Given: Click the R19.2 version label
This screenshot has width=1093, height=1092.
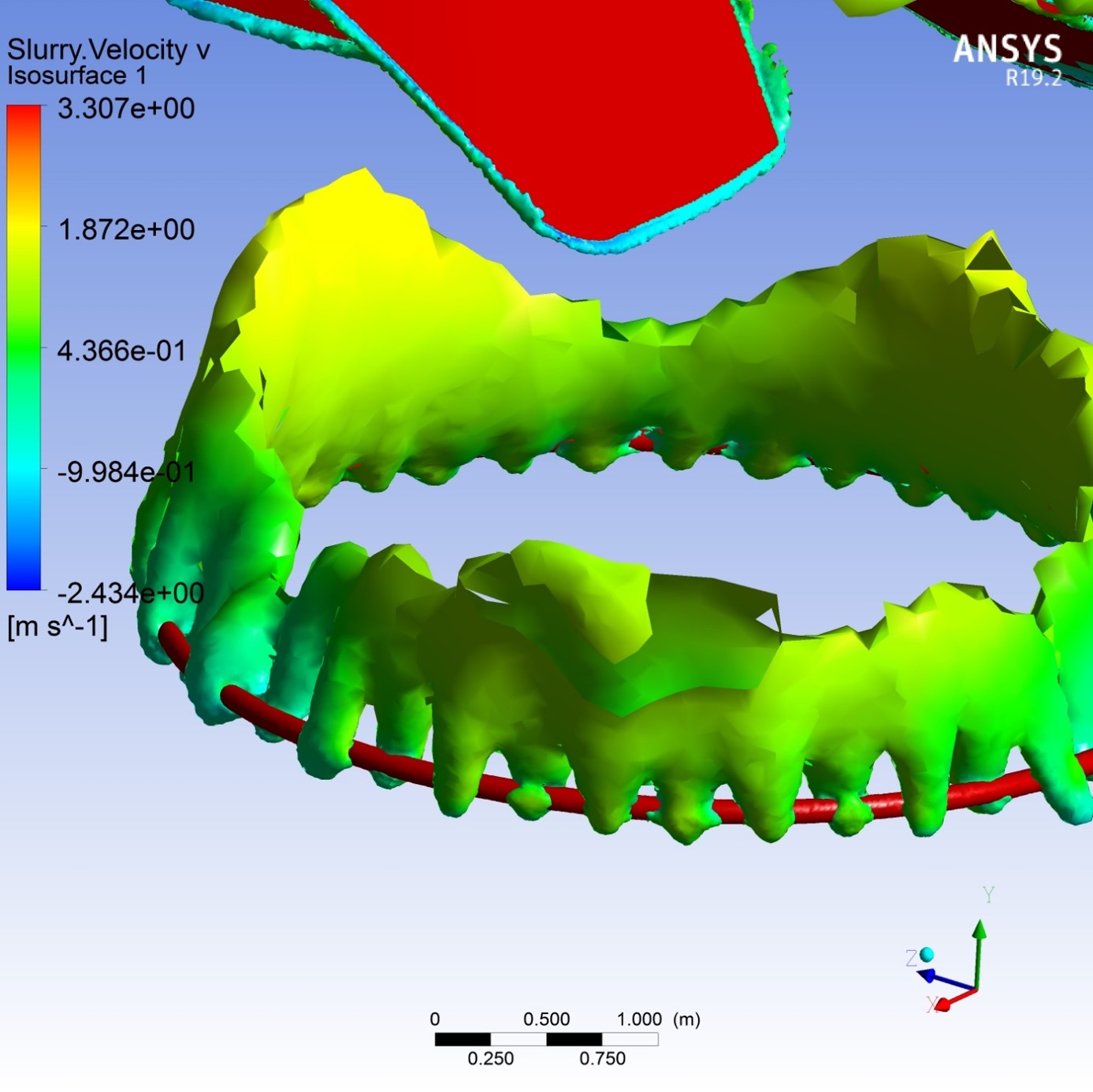Looking at the screenshot, I should coord(1033,78).
